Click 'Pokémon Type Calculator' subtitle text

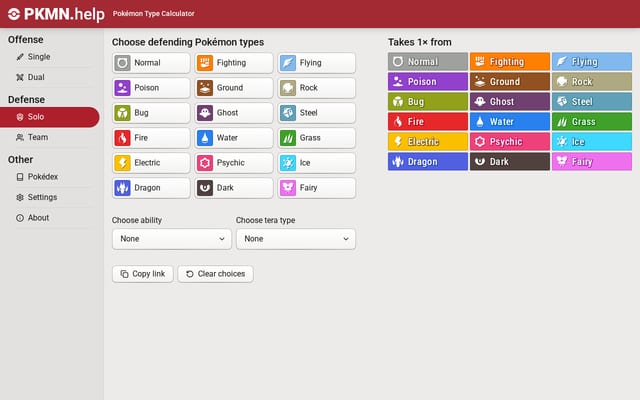click(x=153, y=14)
